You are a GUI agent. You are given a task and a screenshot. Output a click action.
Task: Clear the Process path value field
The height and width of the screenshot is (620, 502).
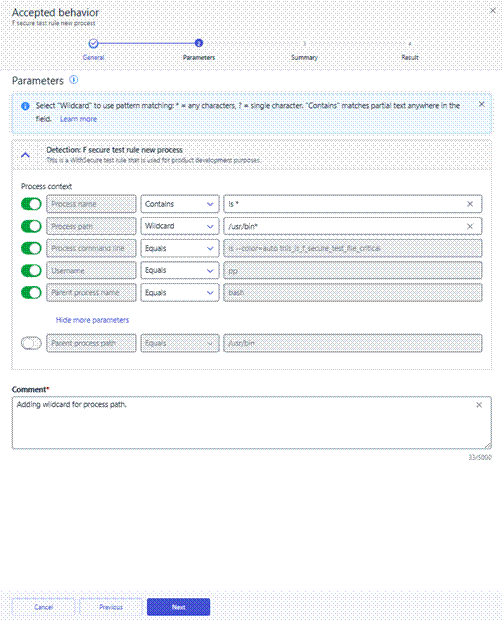pos(470,226)
